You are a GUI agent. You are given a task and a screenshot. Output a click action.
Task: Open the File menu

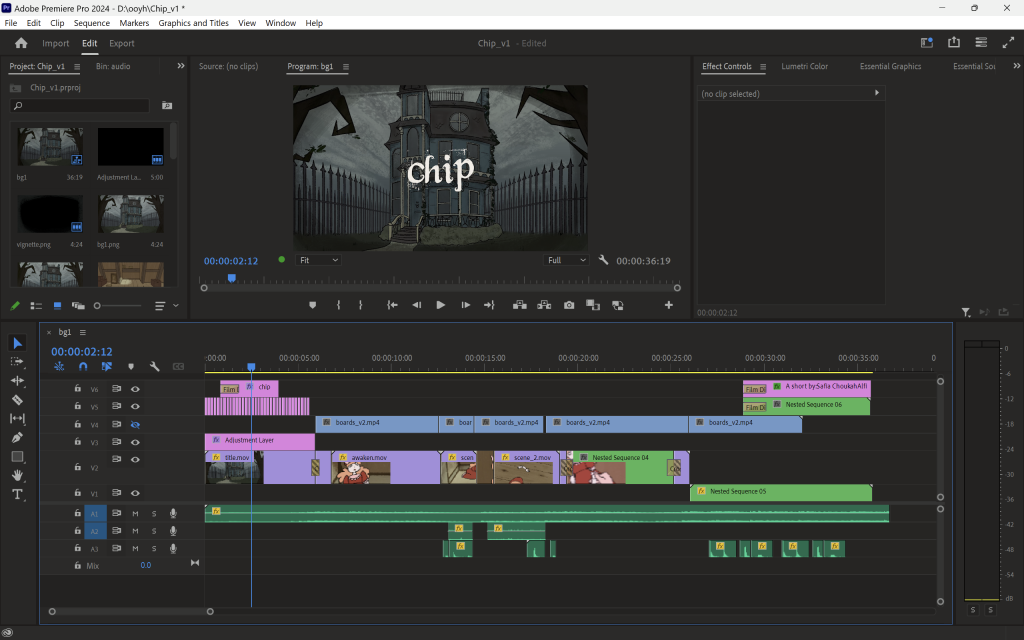[x=10, y=23]
